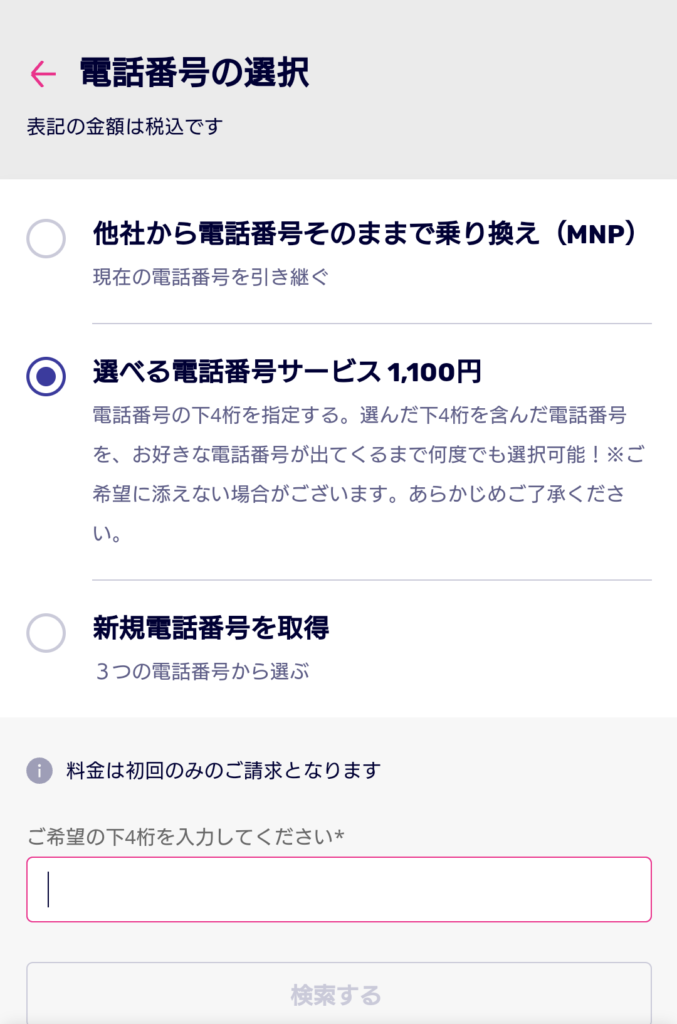Focus the last four digits input field
Image resolution: width=677 pixels, height=1024 pixels.
pyautogui.click(x=339, y=889)
